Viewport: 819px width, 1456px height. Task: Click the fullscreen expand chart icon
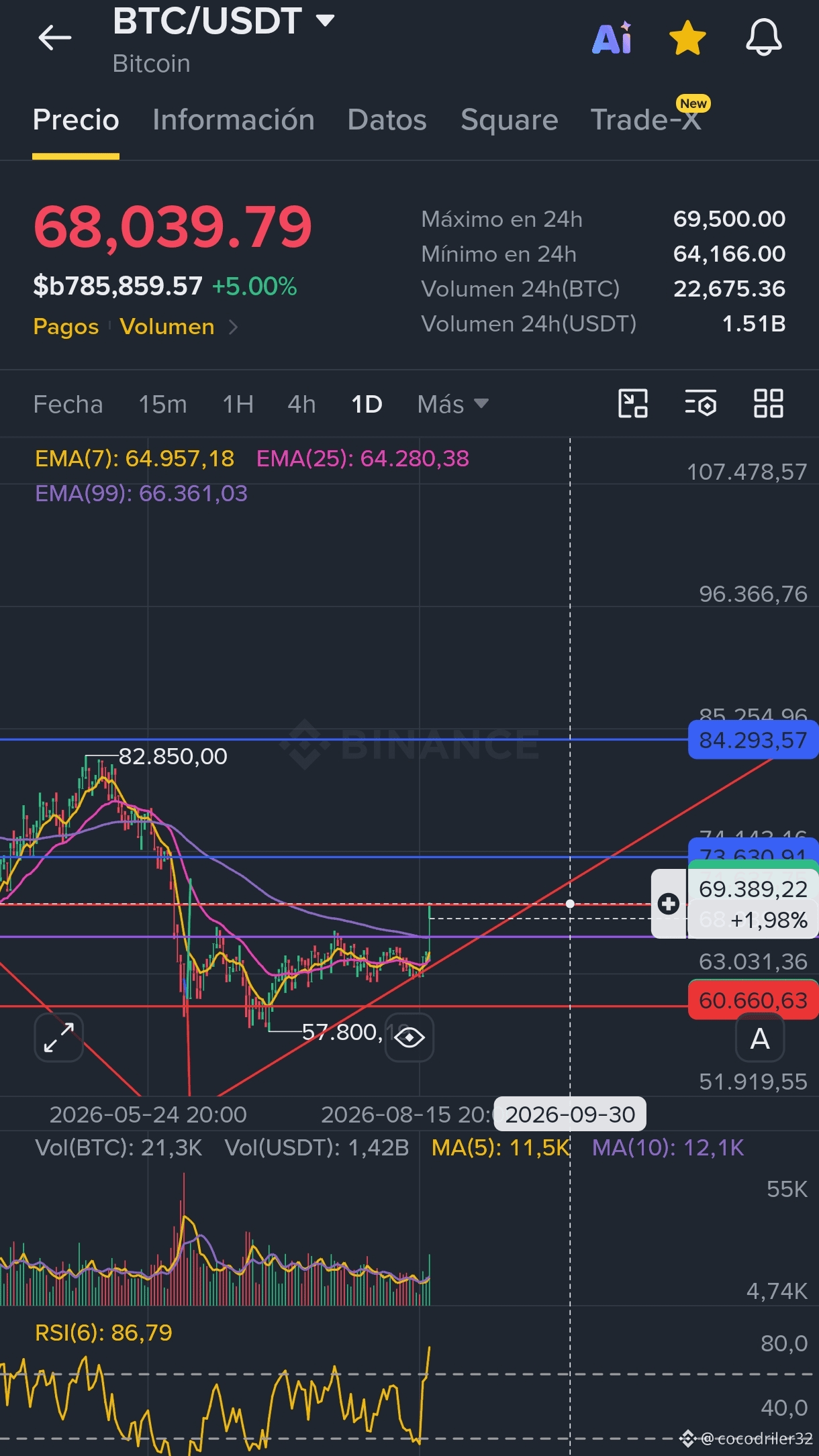coord(59,1037)
